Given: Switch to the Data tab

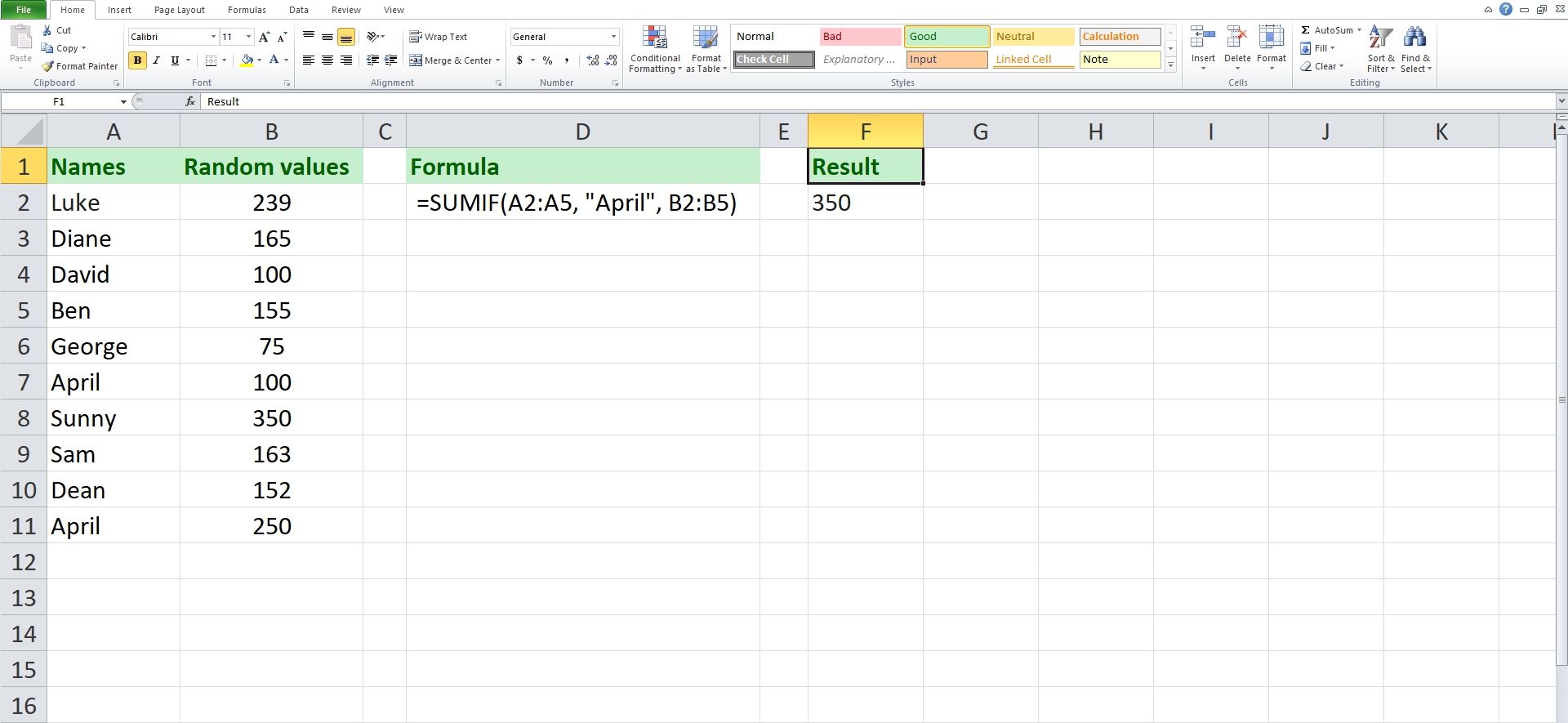Looking at the screenshot, I should pos(299,10).
